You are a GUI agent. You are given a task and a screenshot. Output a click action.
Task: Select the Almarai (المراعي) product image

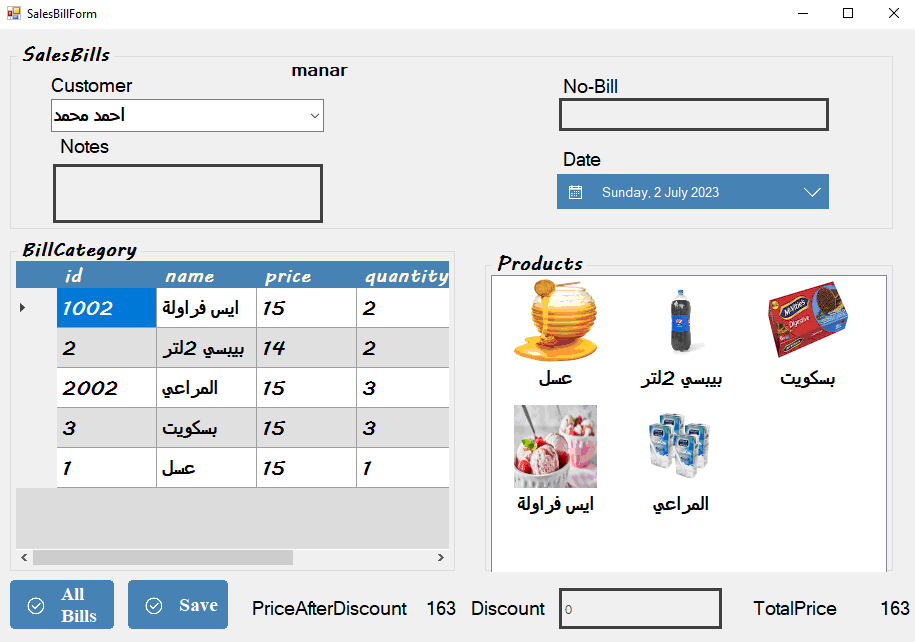point(680,444)
